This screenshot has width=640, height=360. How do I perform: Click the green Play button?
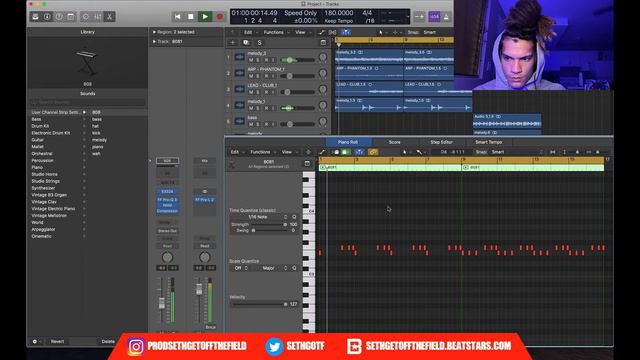205,17
